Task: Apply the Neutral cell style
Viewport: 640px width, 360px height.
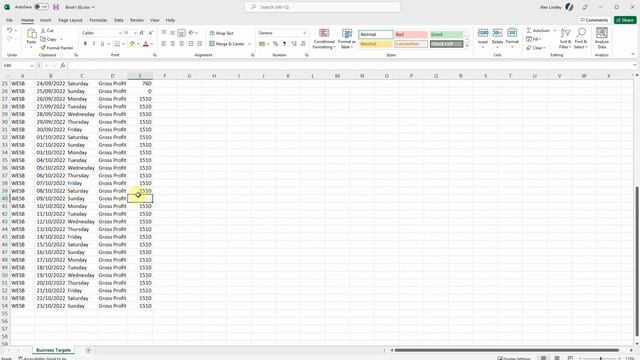Action: point(376,44)
